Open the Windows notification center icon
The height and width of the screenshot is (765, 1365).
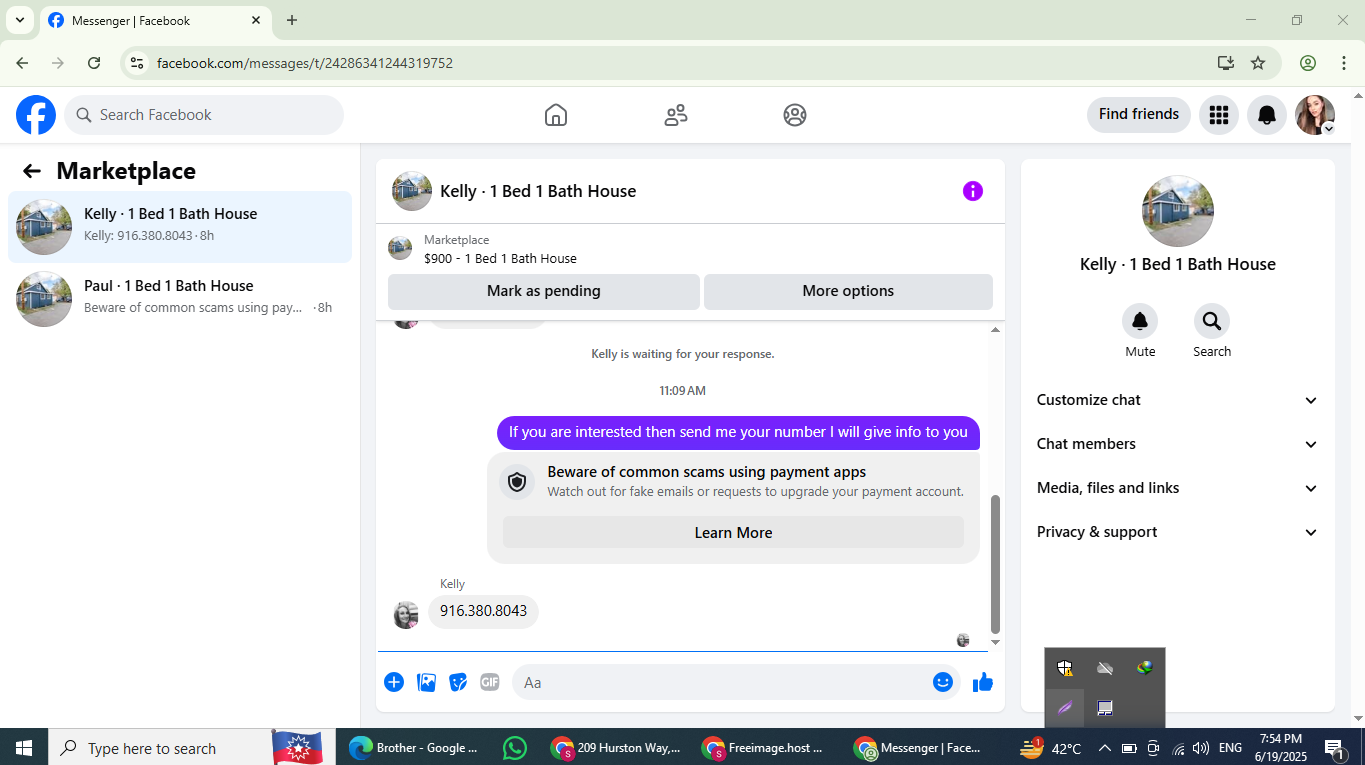pyautogui.click(x=1335, y=748)
